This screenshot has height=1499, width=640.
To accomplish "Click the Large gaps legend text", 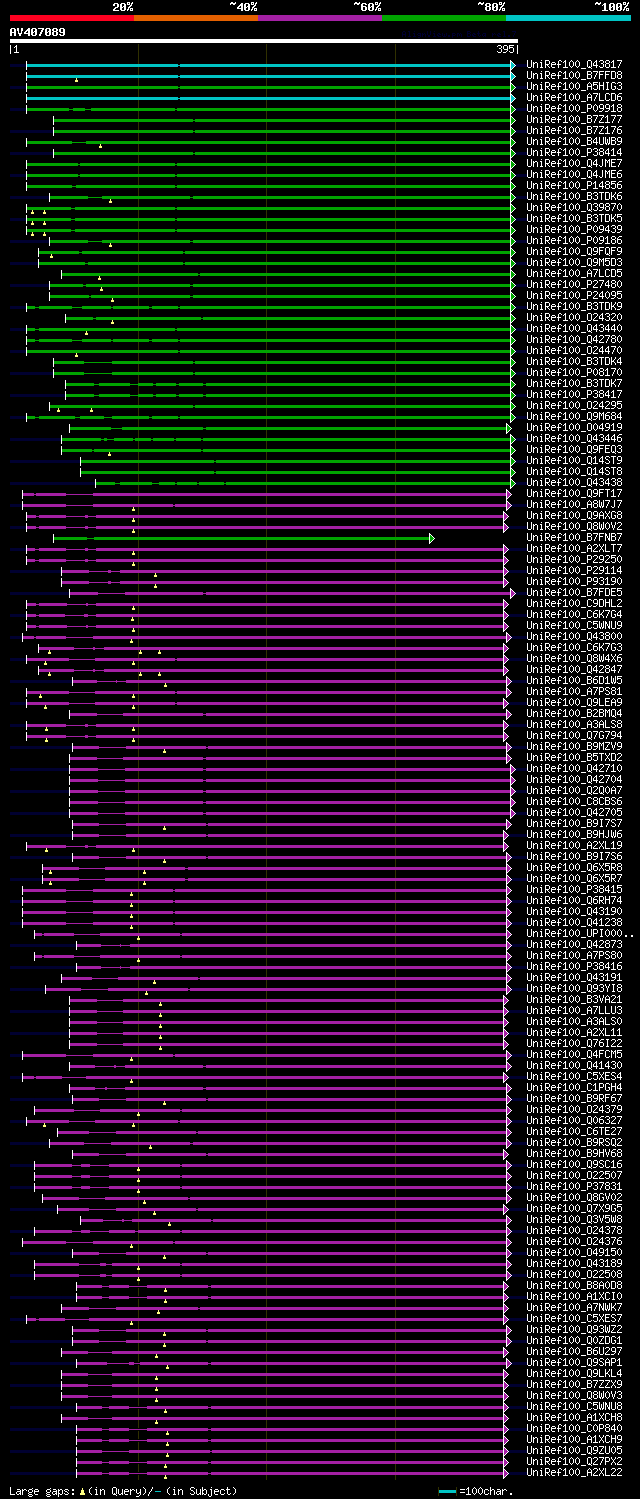I will click(123, 1491).
